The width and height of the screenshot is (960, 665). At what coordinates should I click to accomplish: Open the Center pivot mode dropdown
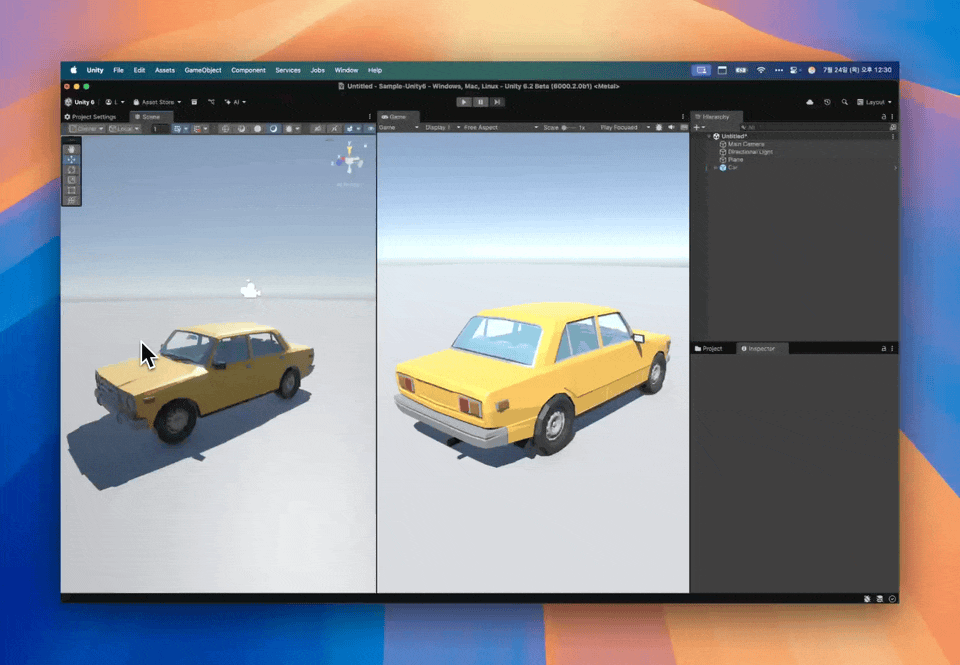pos(86,129)
